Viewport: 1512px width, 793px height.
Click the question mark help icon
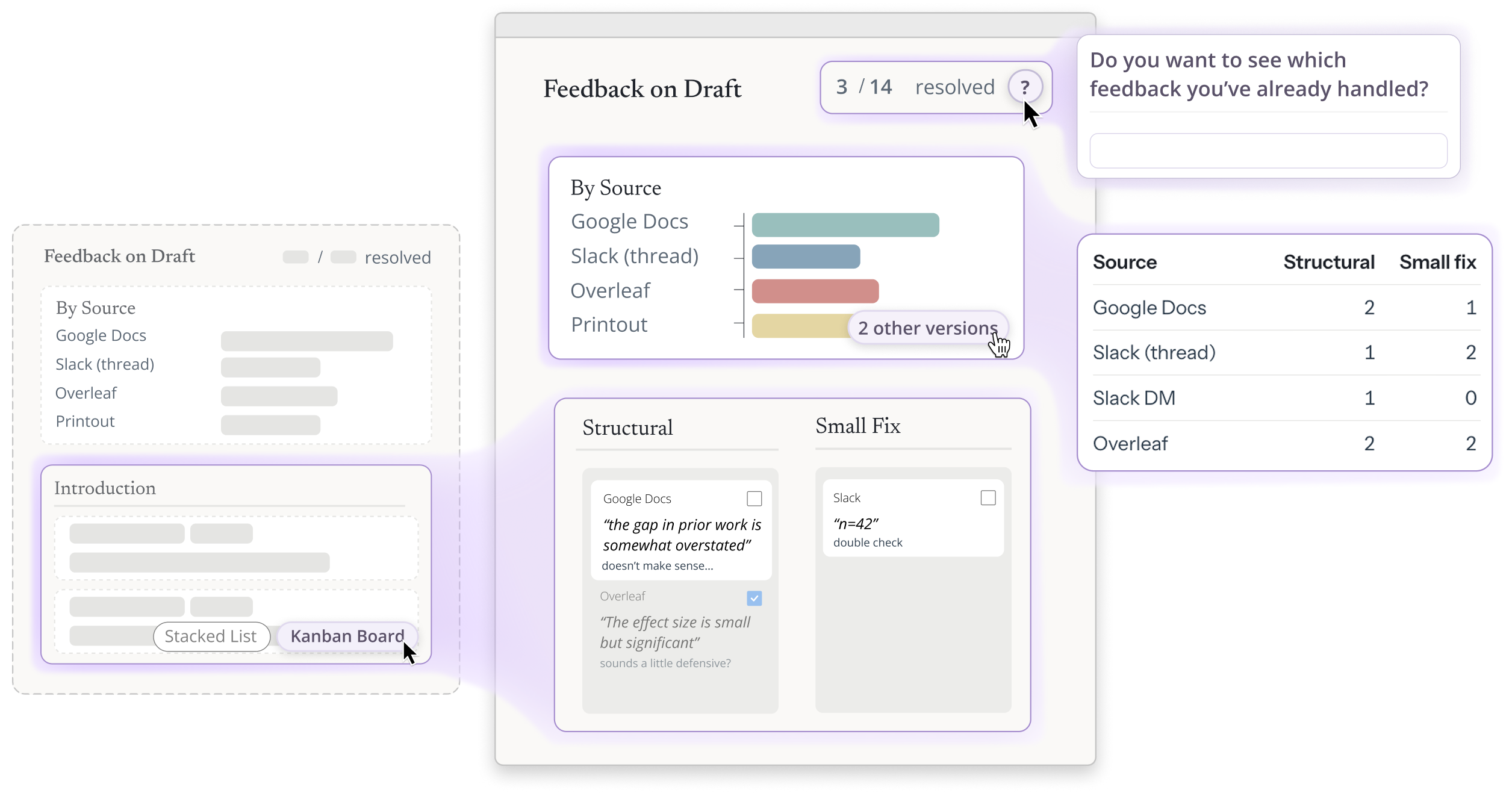1024,87
